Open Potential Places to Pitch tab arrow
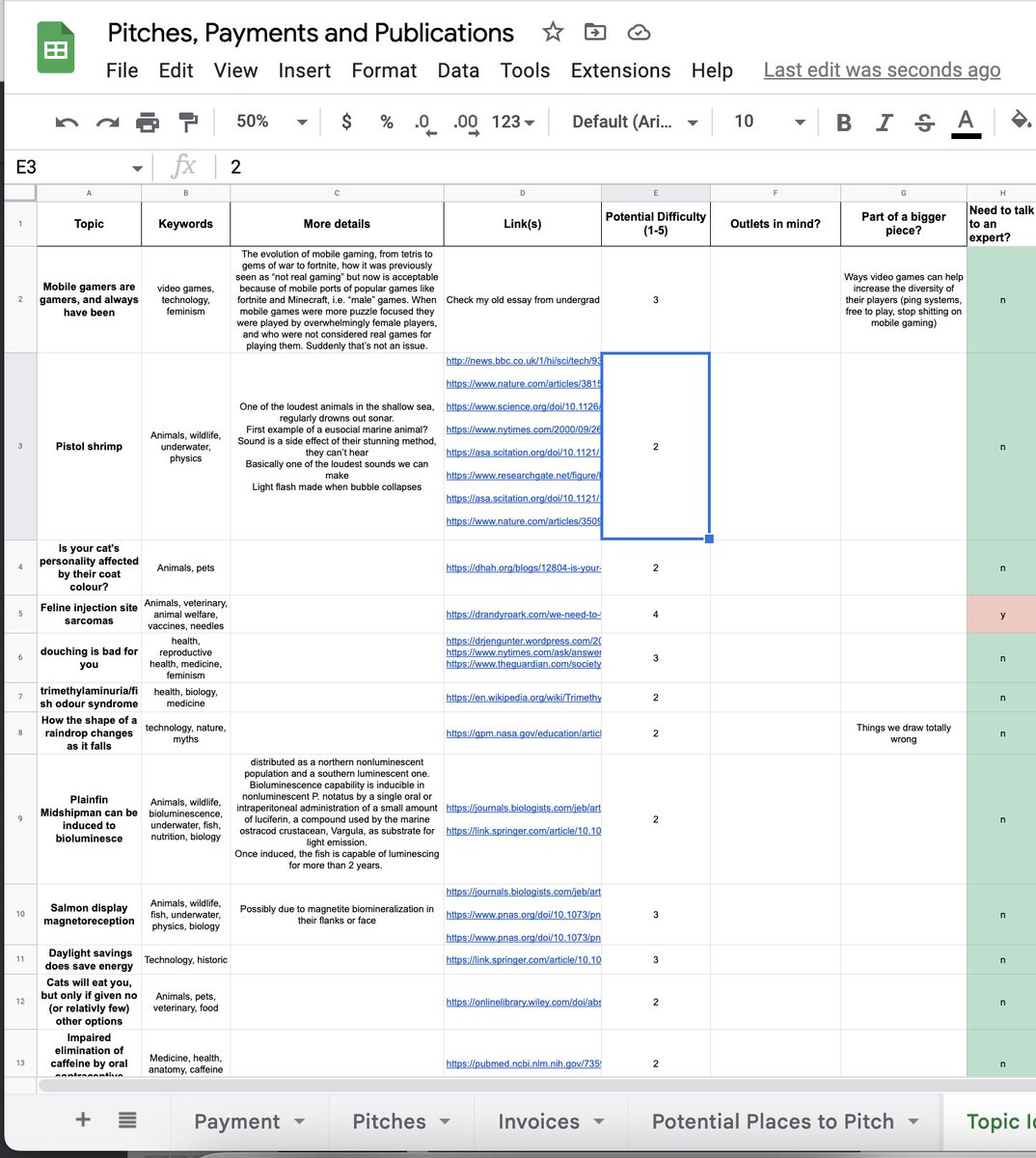1036x1158 pixels. (x=913, y=1121)
